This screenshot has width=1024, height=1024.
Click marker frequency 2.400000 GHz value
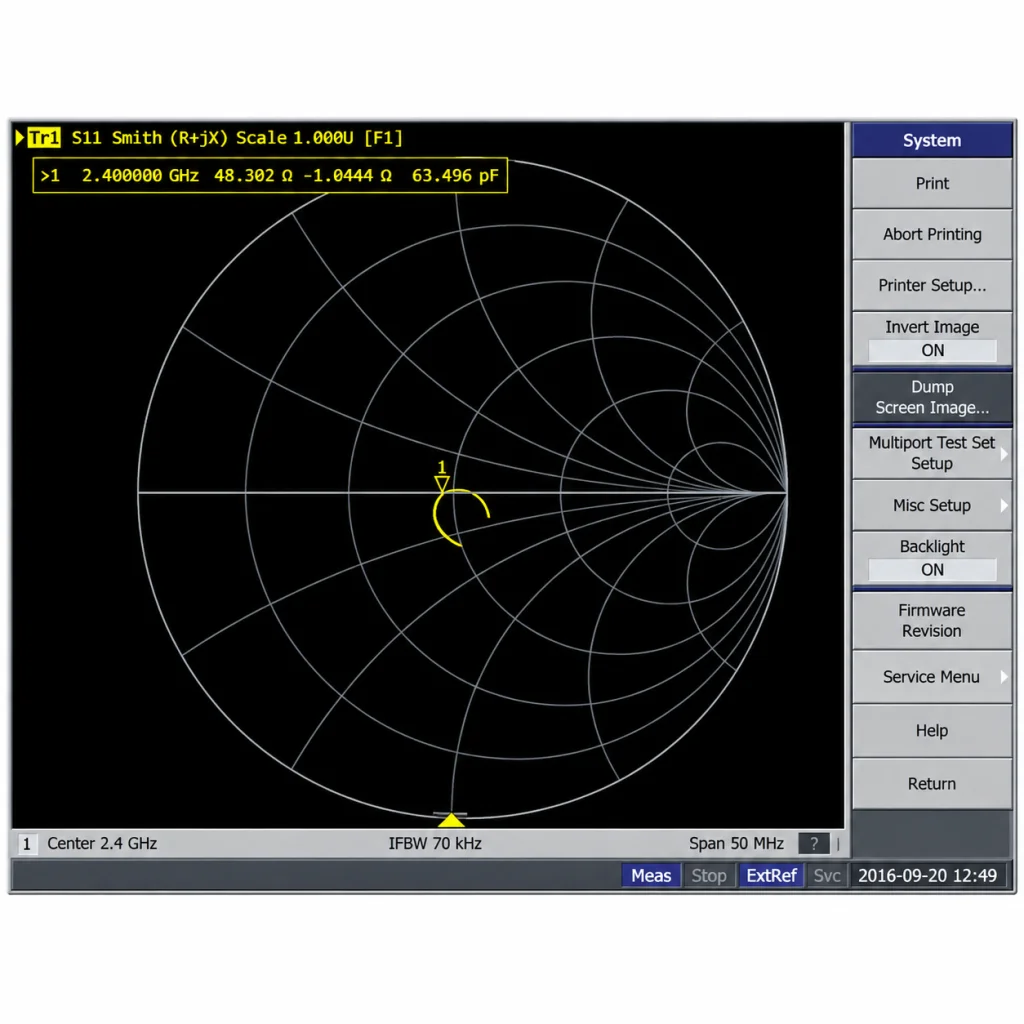(140, 176)
